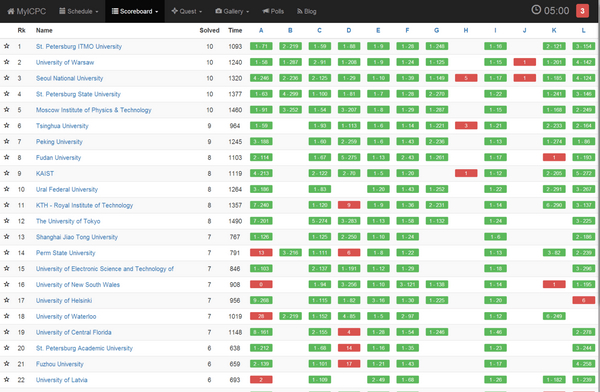Click the MyICPC home icon
Screen dimensions: 600x392
11,11
